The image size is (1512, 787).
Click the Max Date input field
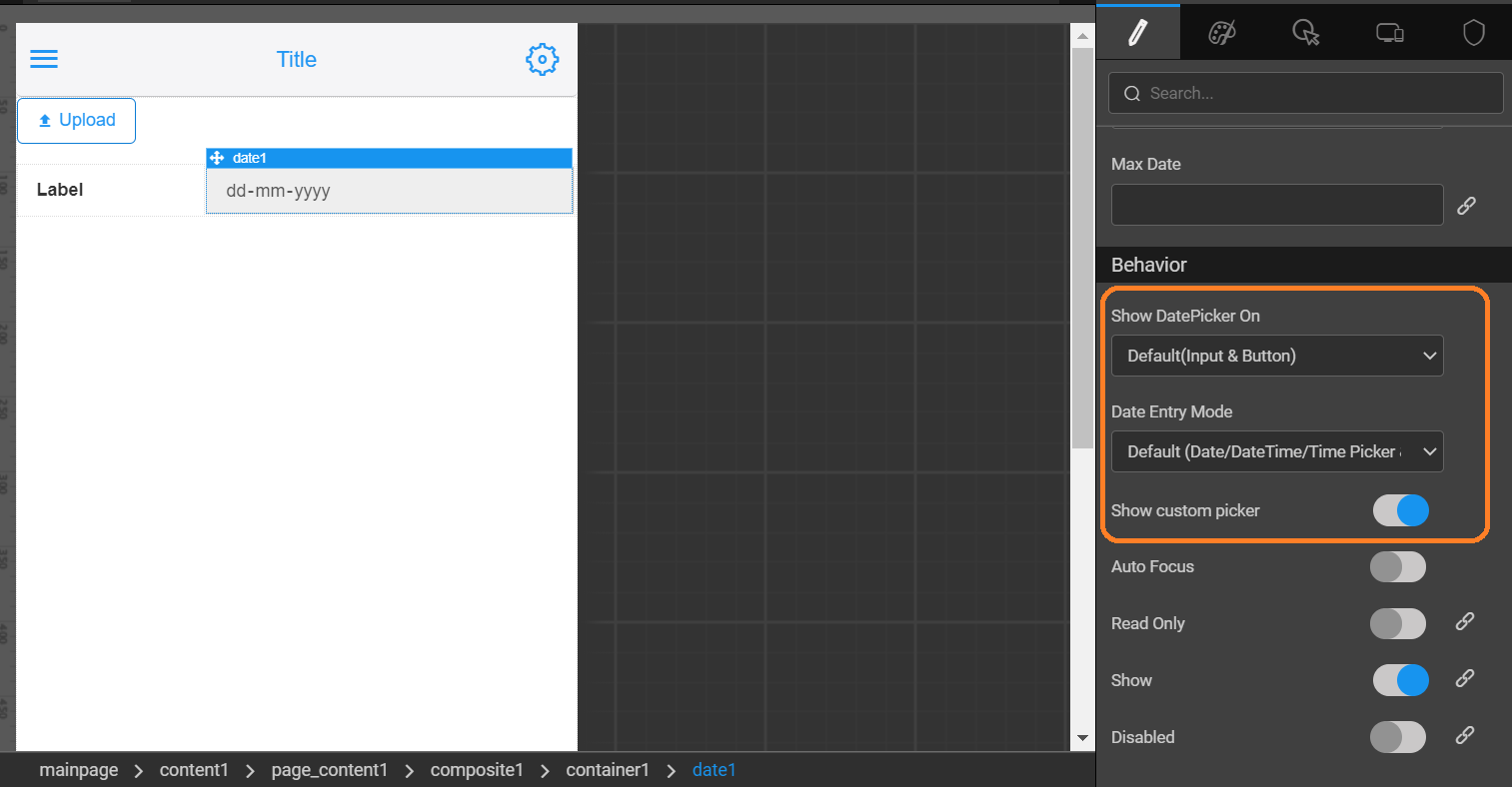(1277, 205)
